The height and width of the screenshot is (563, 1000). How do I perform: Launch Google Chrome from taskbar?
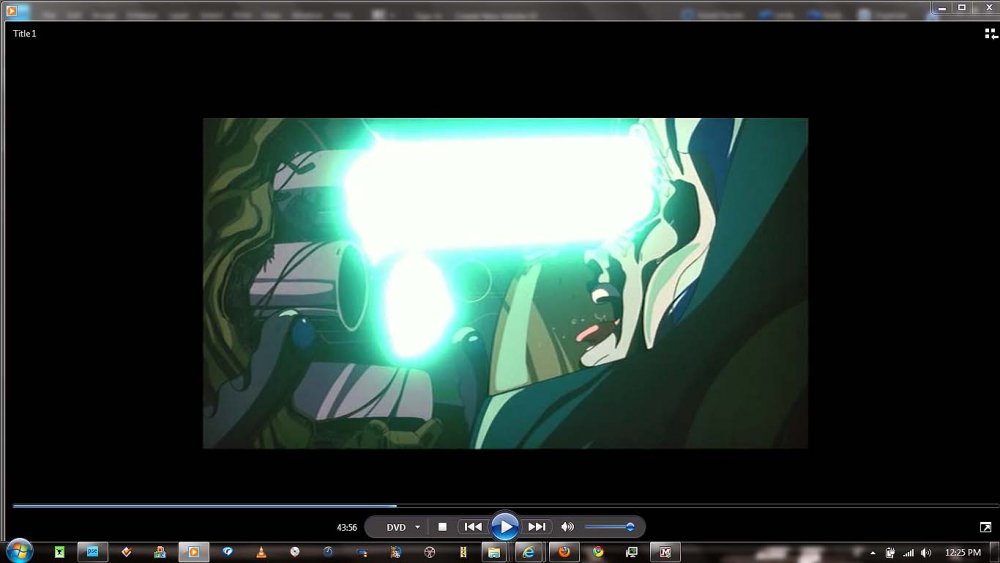598,552
